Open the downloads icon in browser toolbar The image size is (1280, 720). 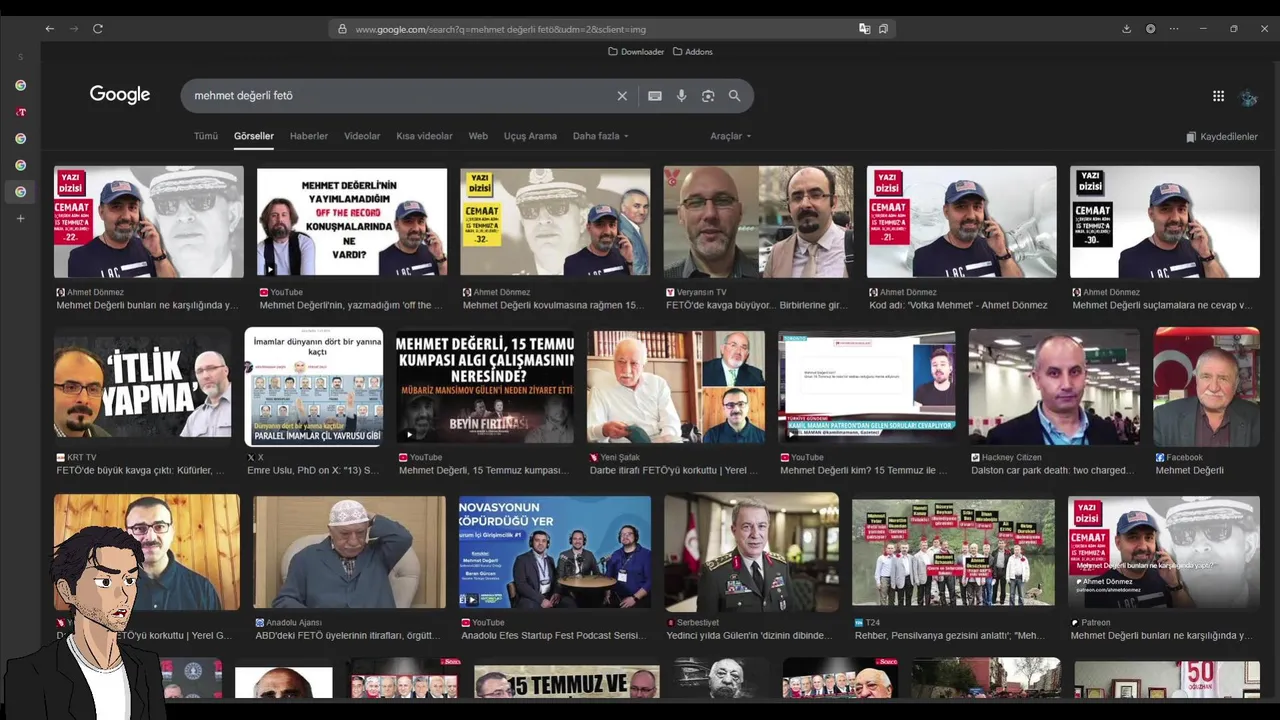click(1126, 29)
